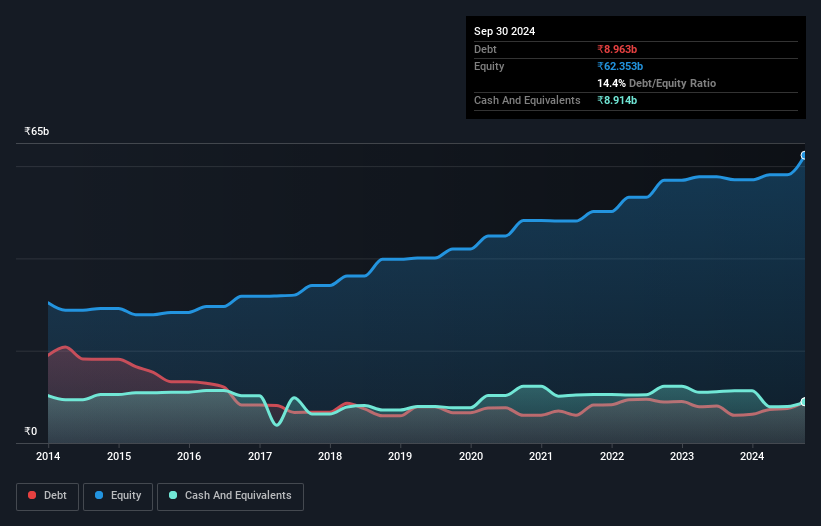Screen dimensions: 821x526
Task: Select the 2021 x-axis label
Action: (x=541, y=456)
